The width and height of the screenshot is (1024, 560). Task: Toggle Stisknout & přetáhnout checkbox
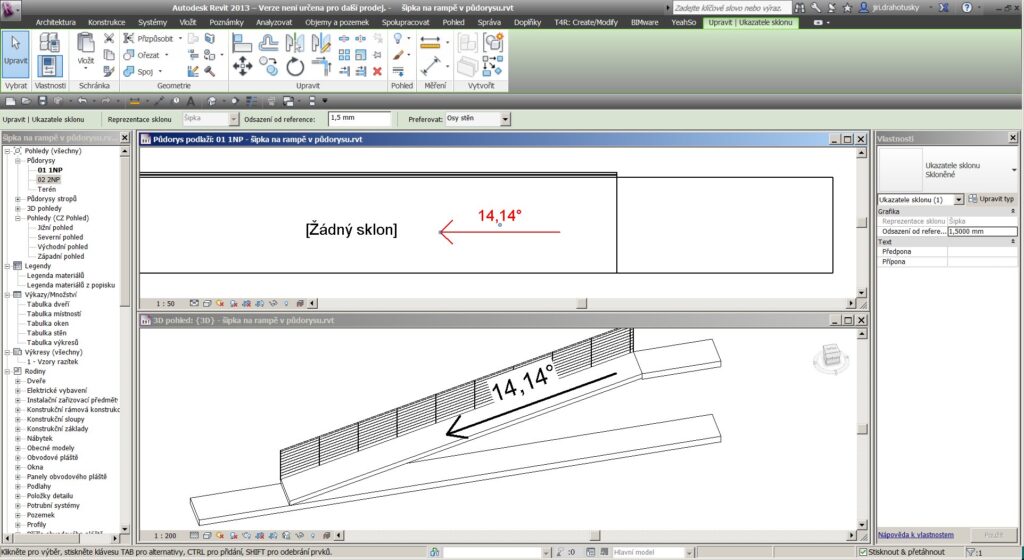tap(863, 552)
